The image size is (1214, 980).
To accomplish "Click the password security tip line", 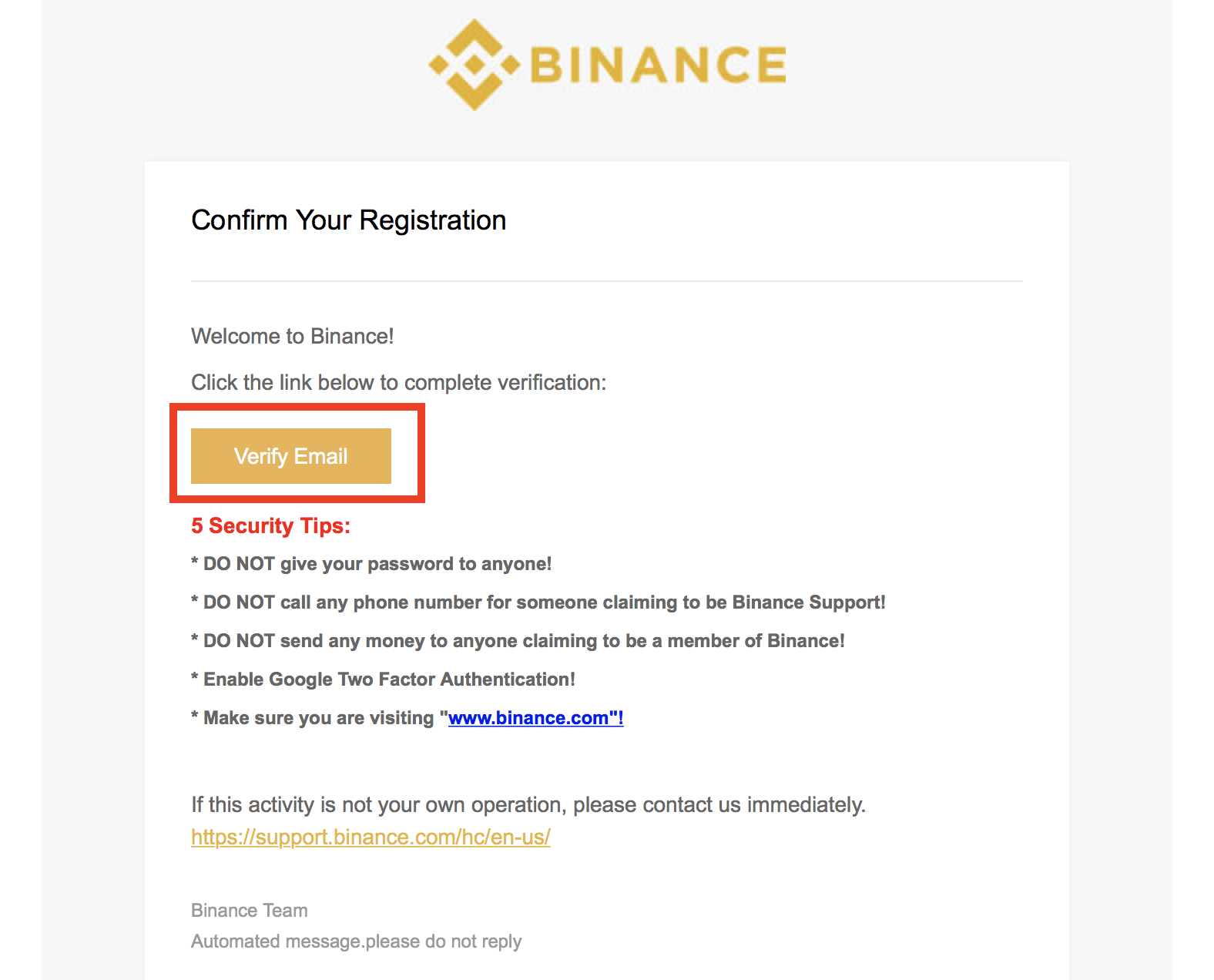I will [371, 564].
